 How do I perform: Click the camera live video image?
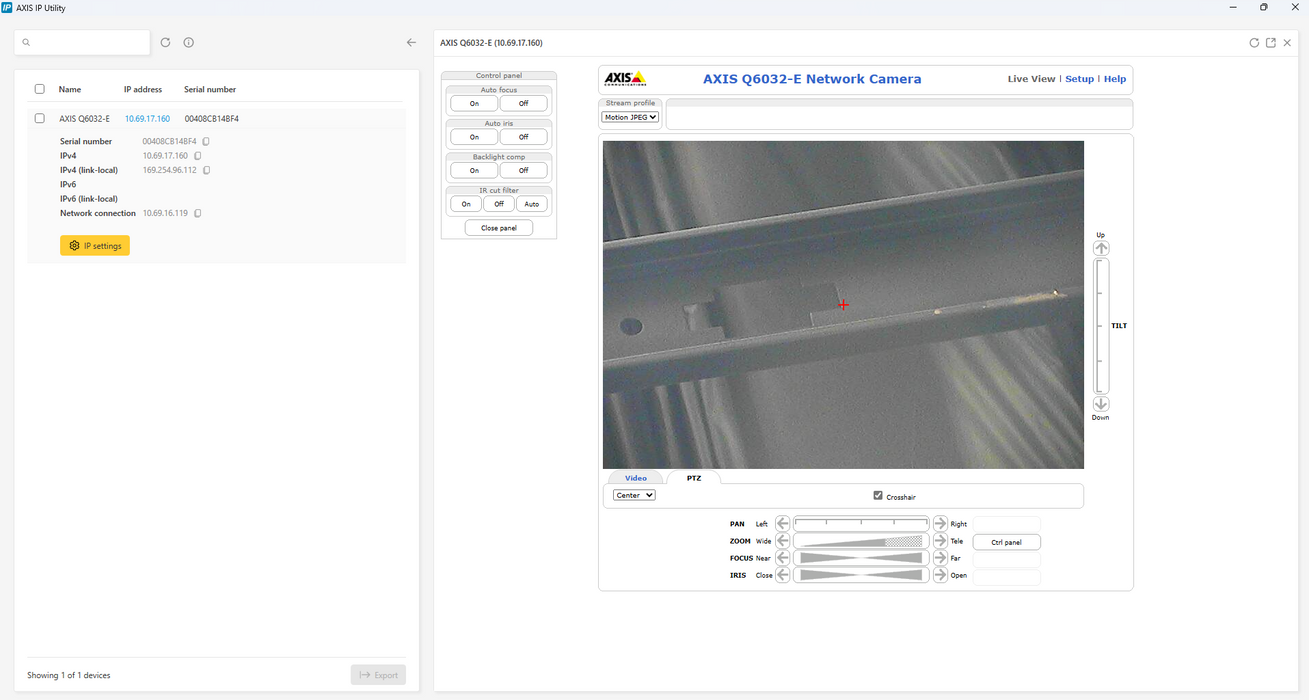click(843, 305)
